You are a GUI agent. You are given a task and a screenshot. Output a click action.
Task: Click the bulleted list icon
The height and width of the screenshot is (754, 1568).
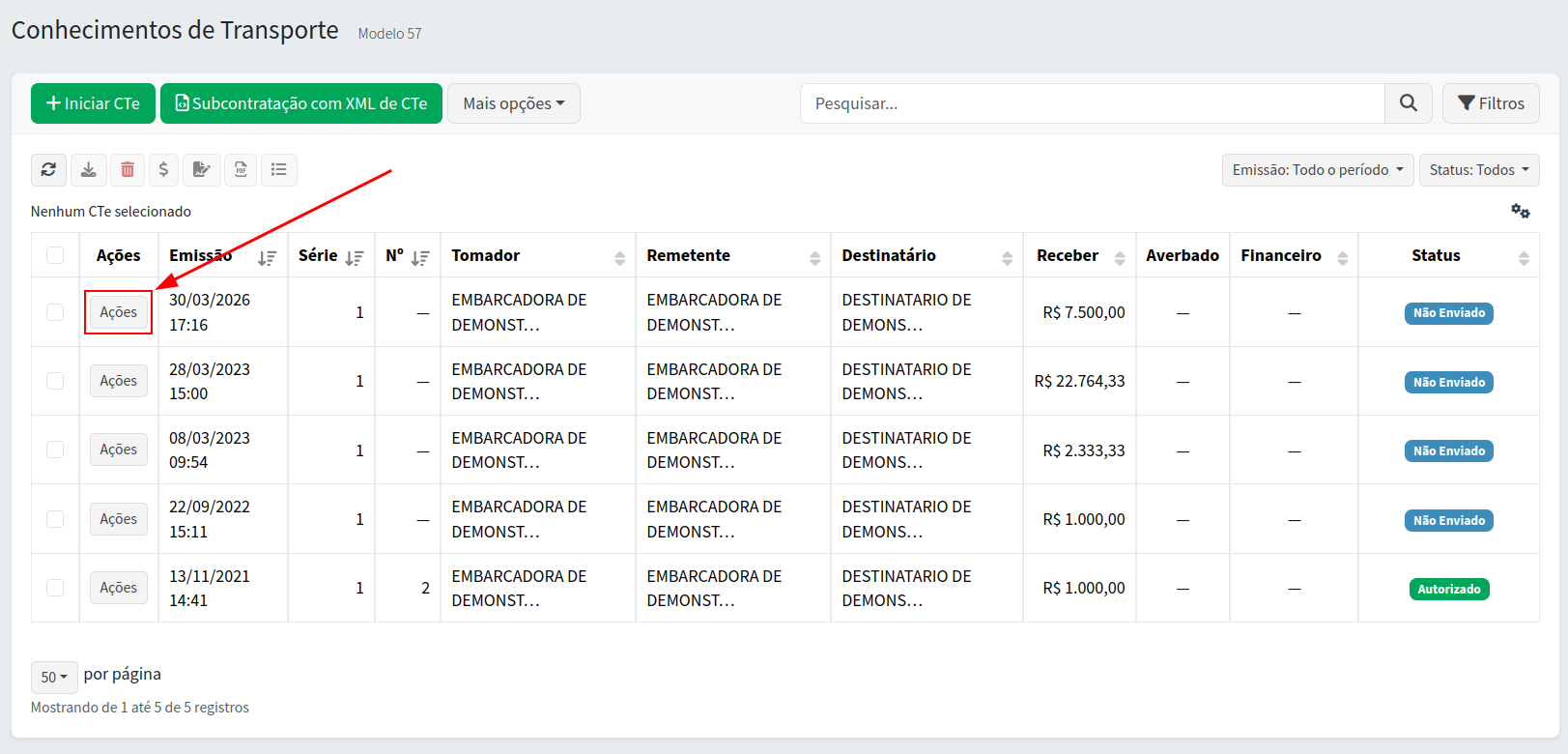(x=279, y=170)
